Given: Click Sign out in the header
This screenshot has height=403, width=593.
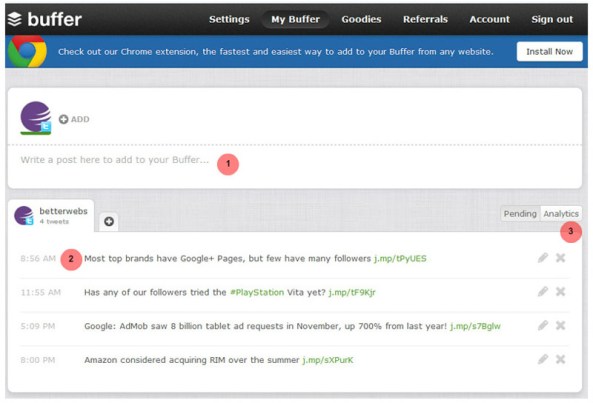Looking at the screenshot, I should pyautogui.click(x=552, y=19).
